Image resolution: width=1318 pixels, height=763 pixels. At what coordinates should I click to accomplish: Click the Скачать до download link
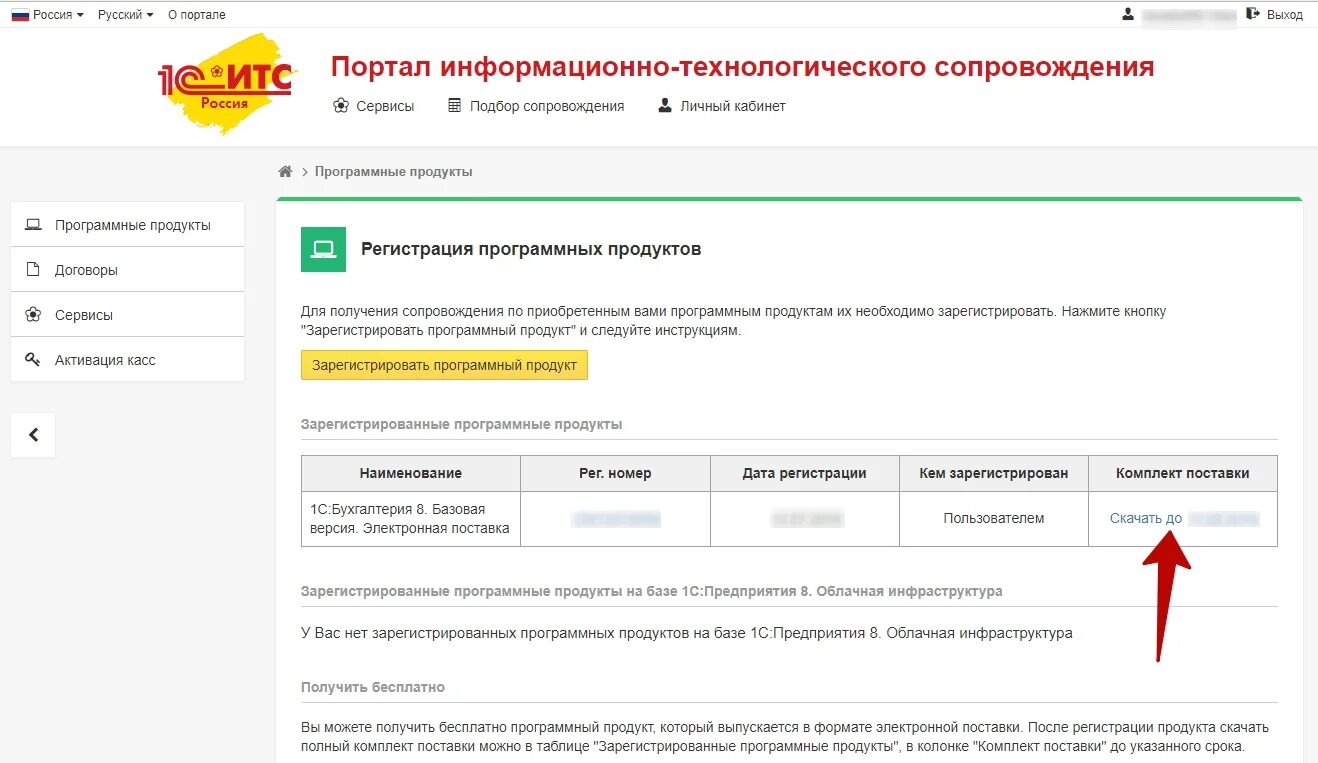point(1146,519)
